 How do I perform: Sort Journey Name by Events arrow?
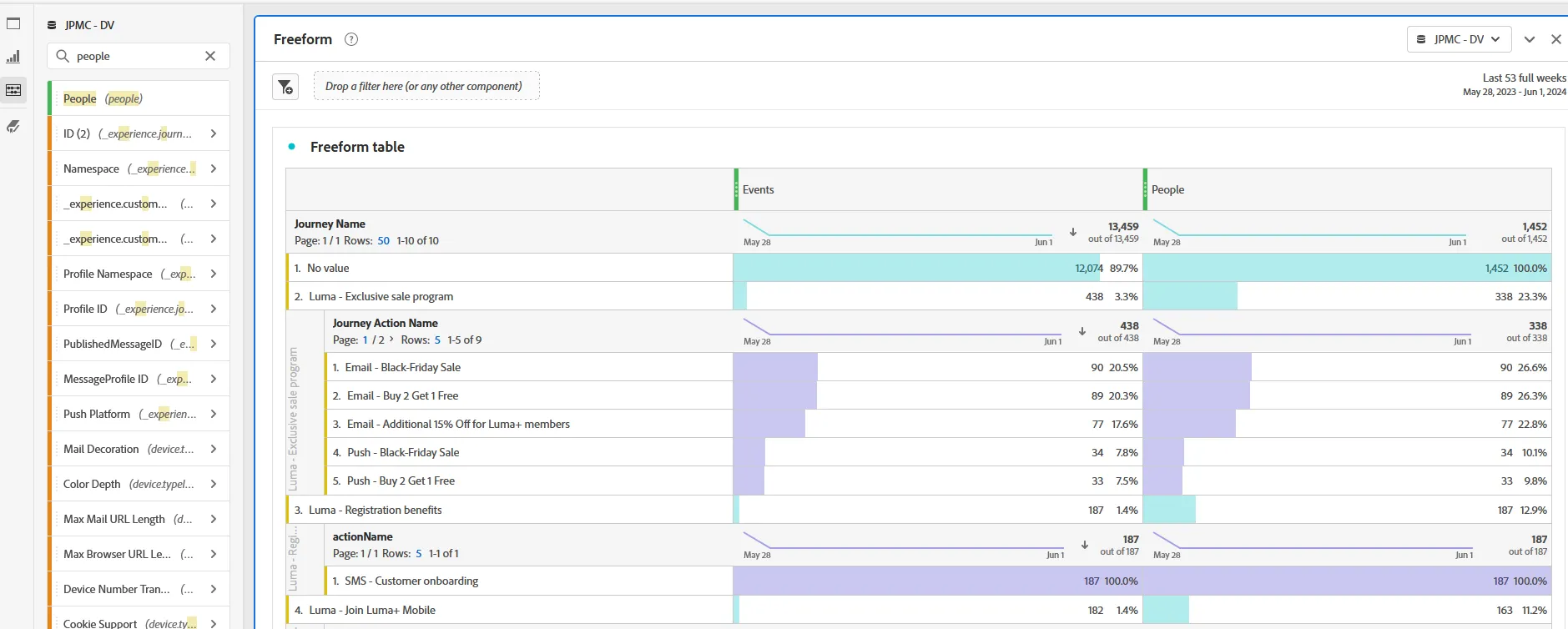pyautogui.click(x=1073, y=232)
